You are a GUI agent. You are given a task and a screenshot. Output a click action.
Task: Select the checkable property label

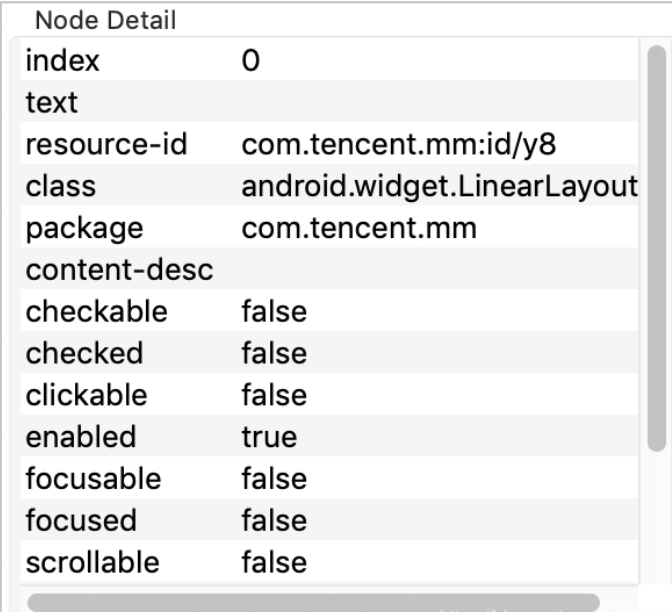pos(97,312)
